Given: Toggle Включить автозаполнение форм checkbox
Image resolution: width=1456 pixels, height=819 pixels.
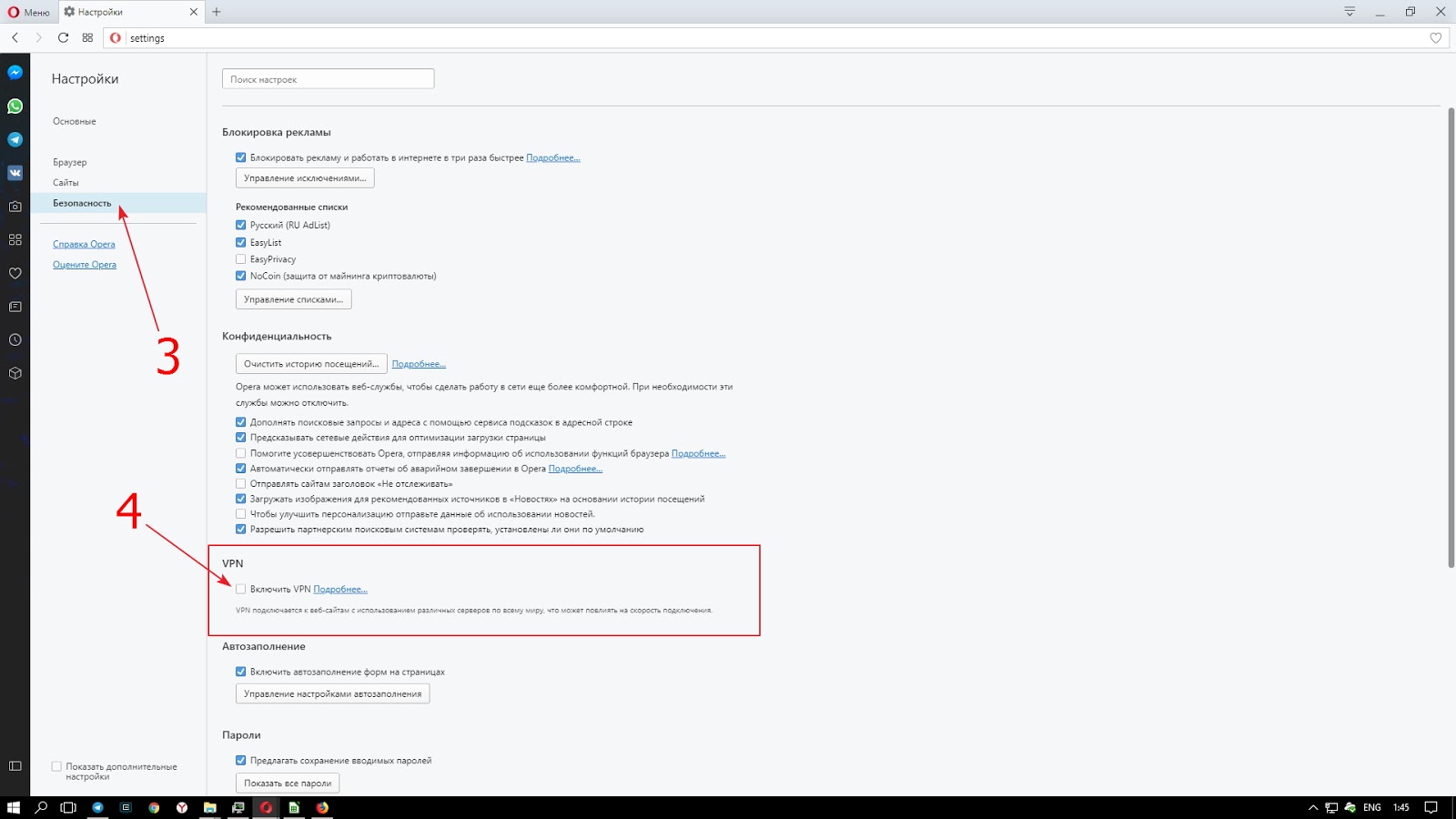Looking at the screenshot, I should click(x=241, y=672).
